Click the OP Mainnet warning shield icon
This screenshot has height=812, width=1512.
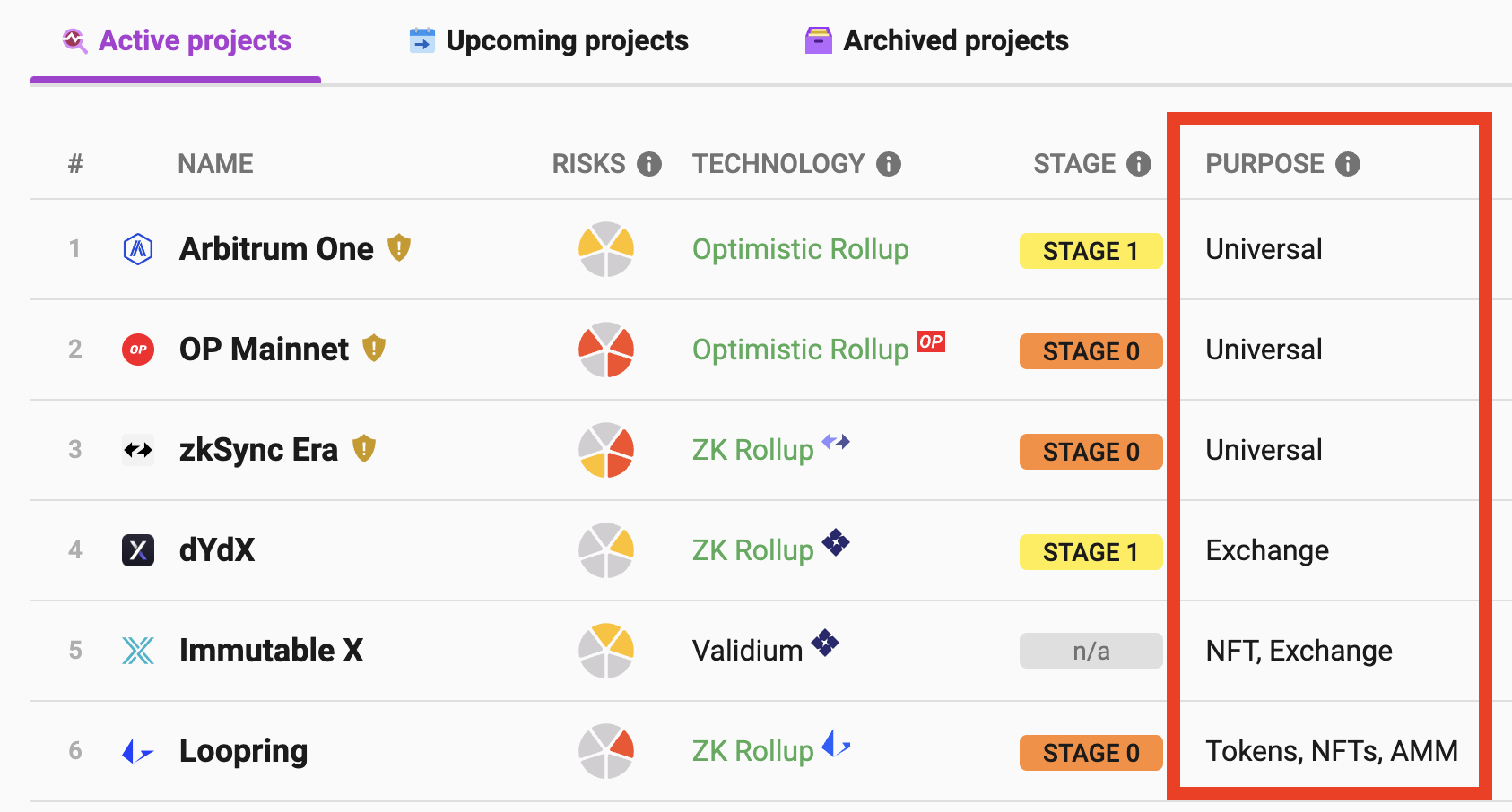pos(374,348)
